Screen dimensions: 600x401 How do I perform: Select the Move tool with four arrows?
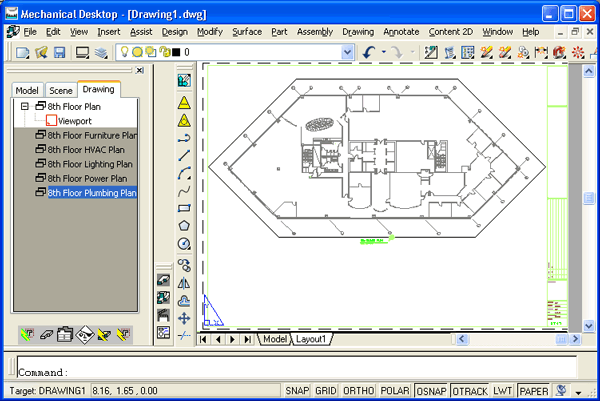pyautogui.click(x=184, y=318)
